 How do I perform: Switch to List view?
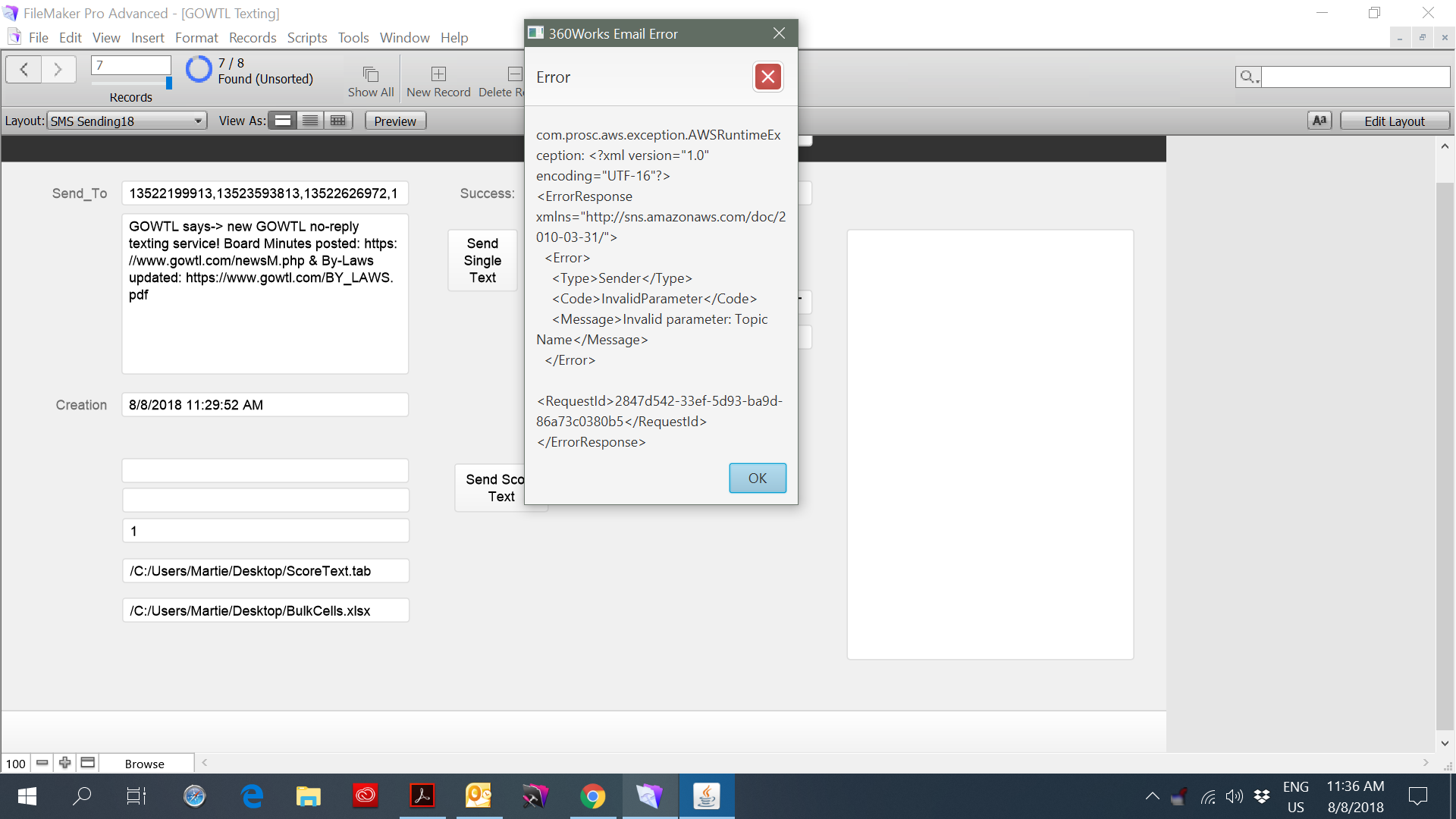point(310,121)
